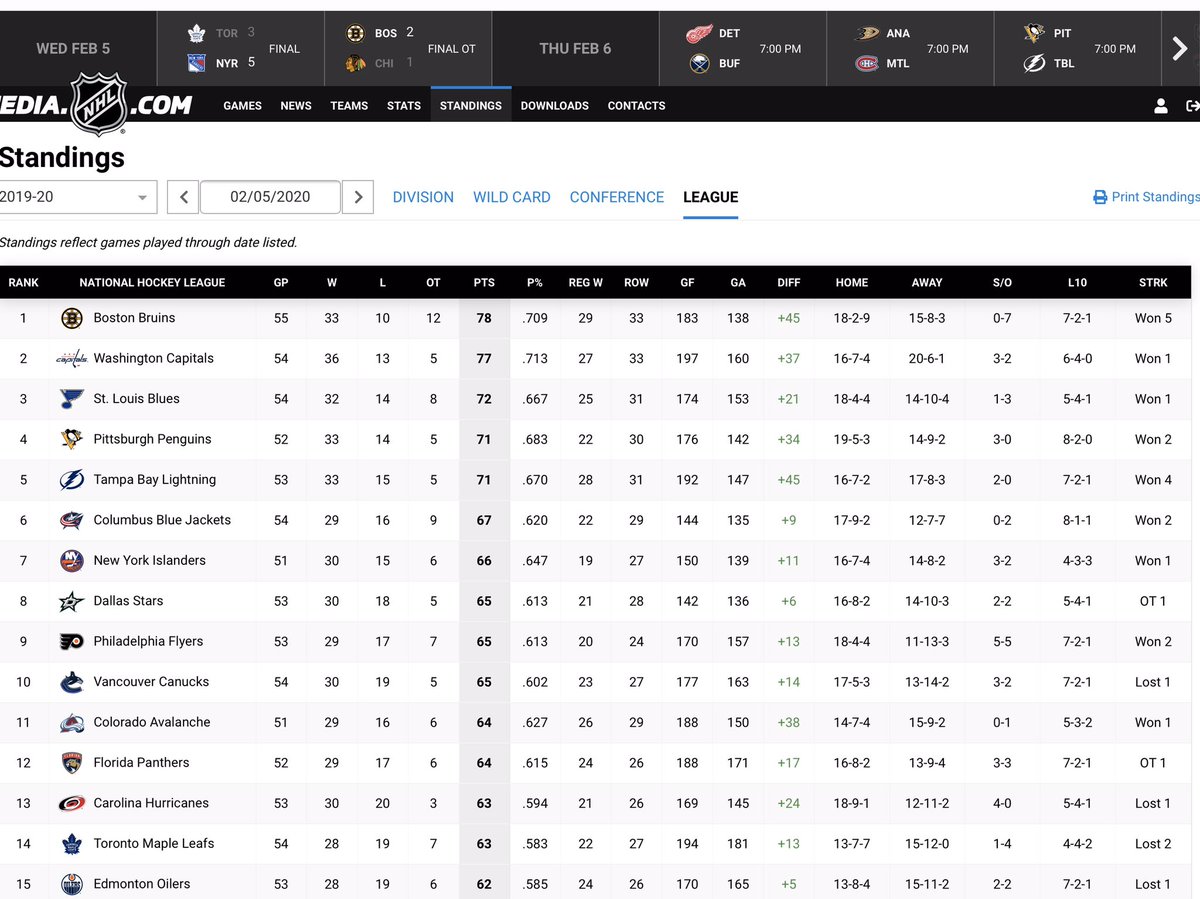Click the Dallas Stars logo
This screenshot has width=1200, height=899.
coord(71,601)
